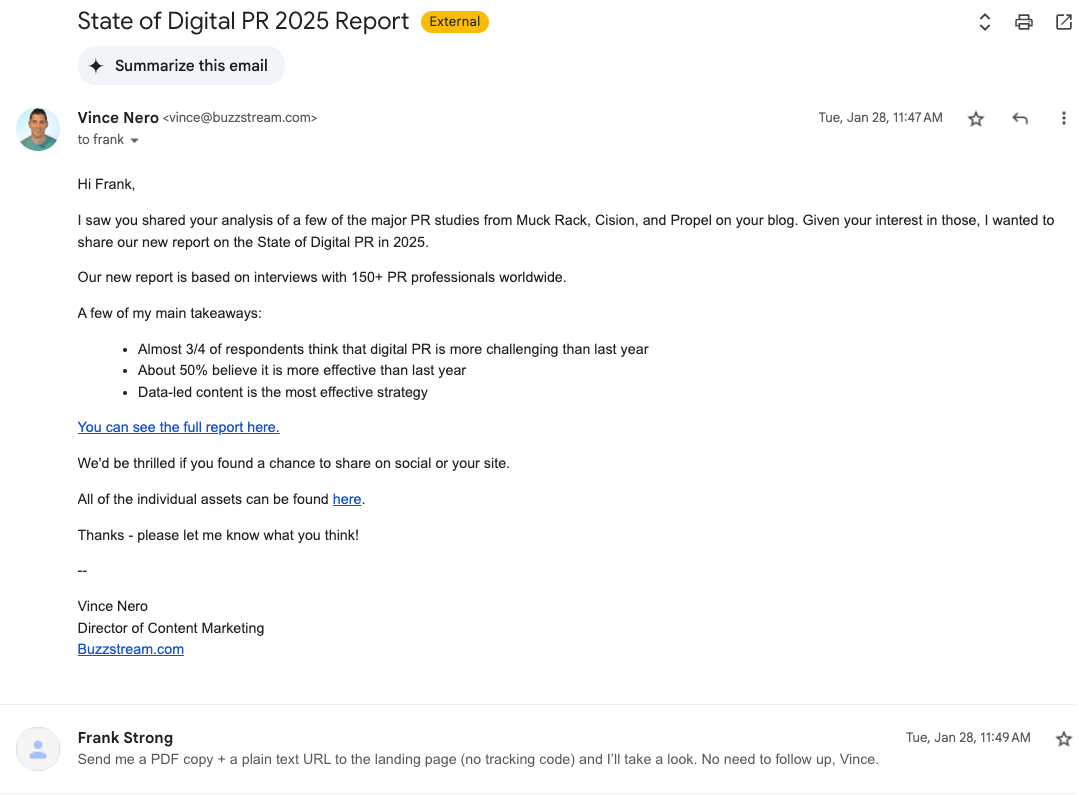Select the email subject line
The image size is (1079, 795).
pos(242,20)
